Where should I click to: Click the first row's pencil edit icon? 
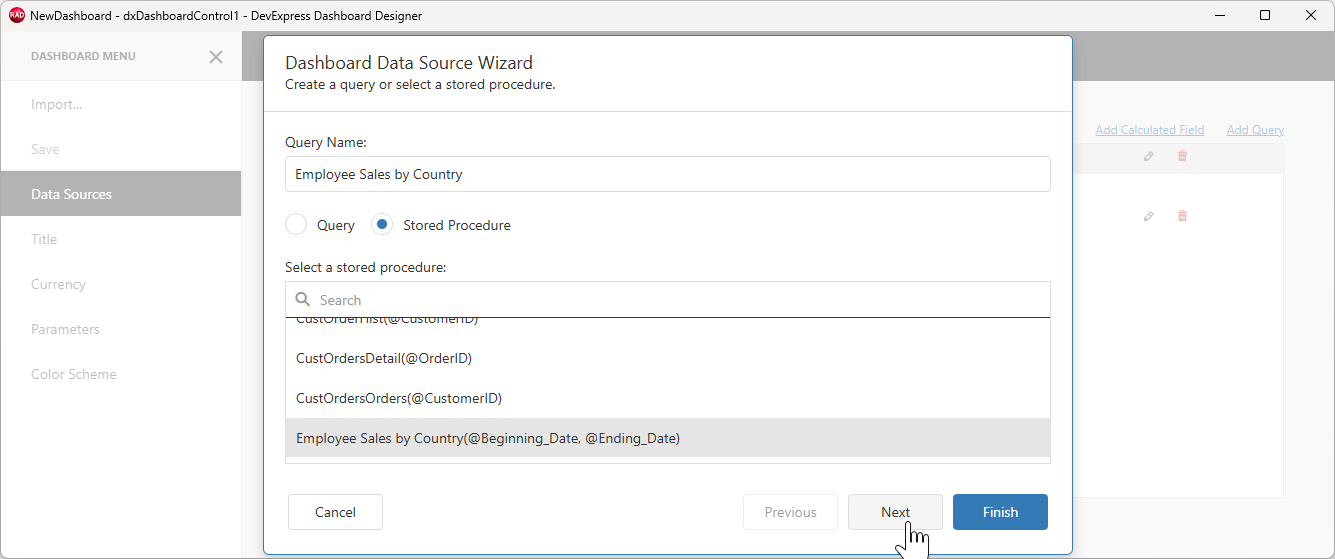(x=1149, y=156)
